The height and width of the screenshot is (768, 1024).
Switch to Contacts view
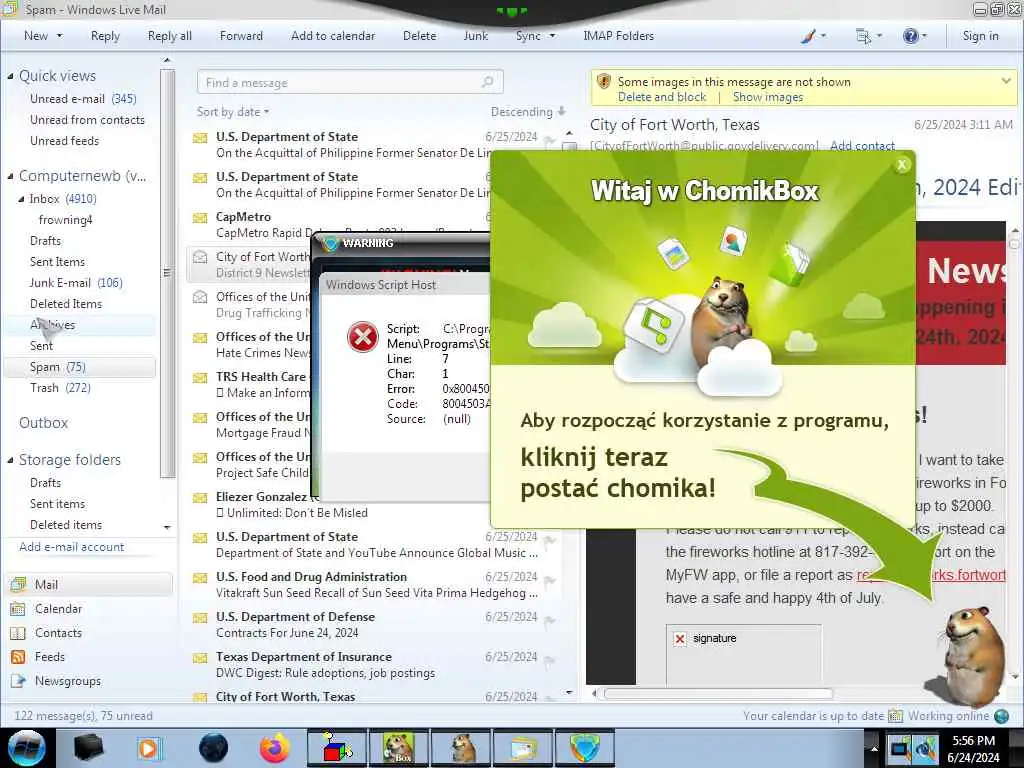click(x=58, y=633)
